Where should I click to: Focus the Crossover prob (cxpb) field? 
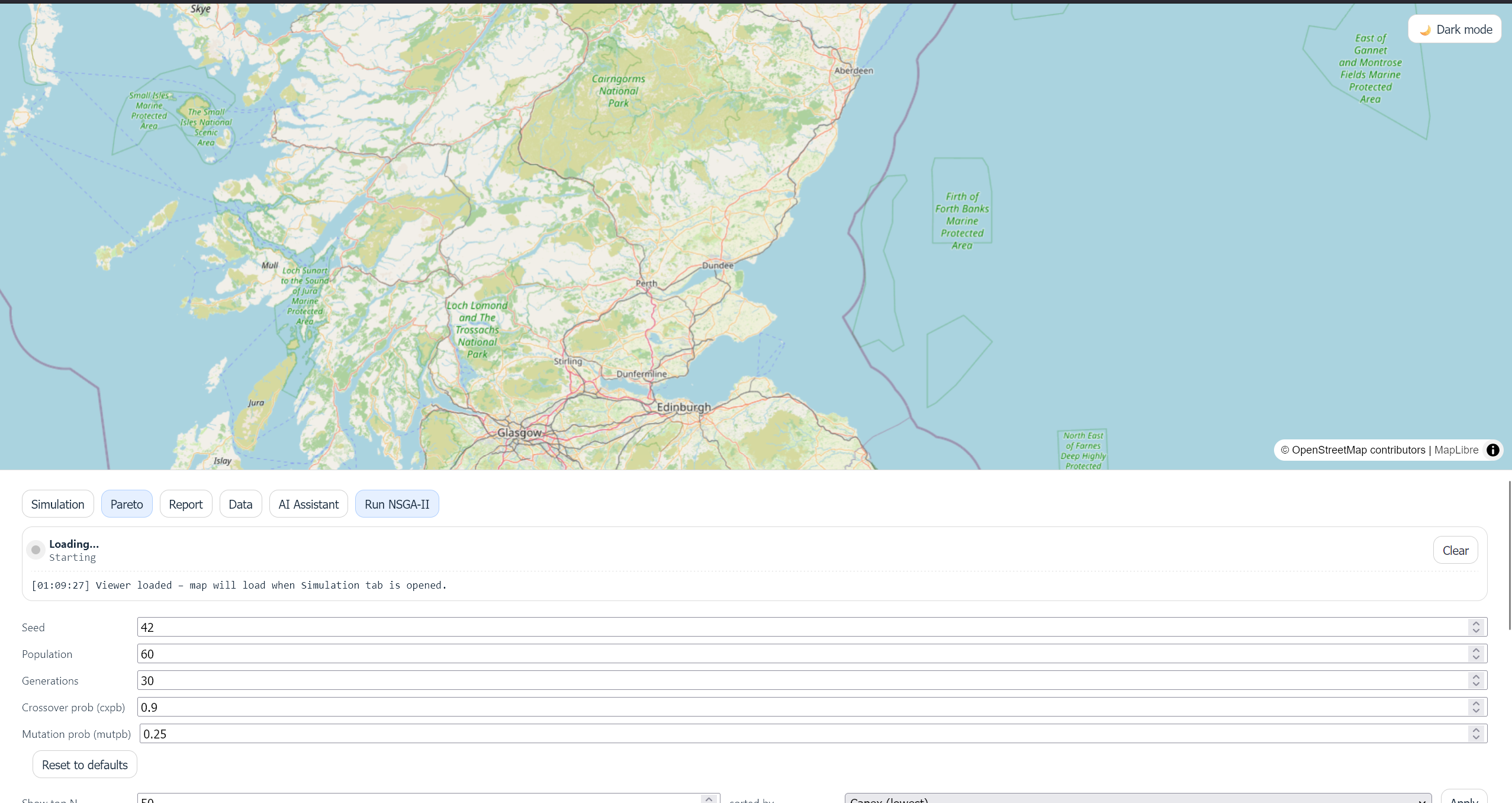812,707
